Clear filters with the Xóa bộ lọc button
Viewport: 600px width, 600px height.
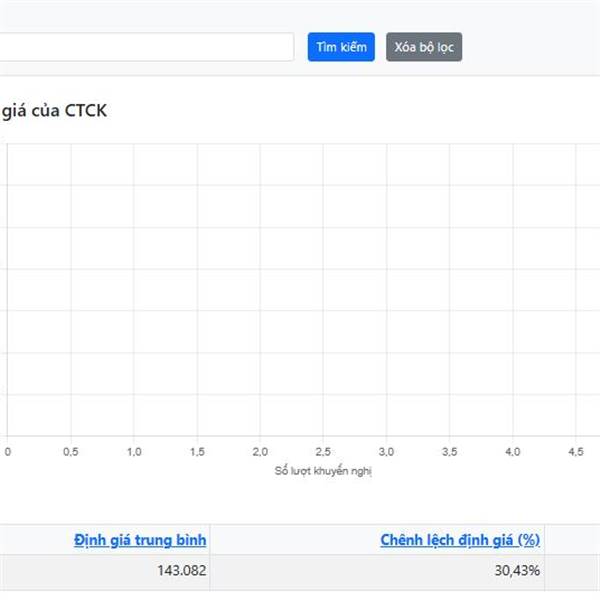tap(424, 47)
